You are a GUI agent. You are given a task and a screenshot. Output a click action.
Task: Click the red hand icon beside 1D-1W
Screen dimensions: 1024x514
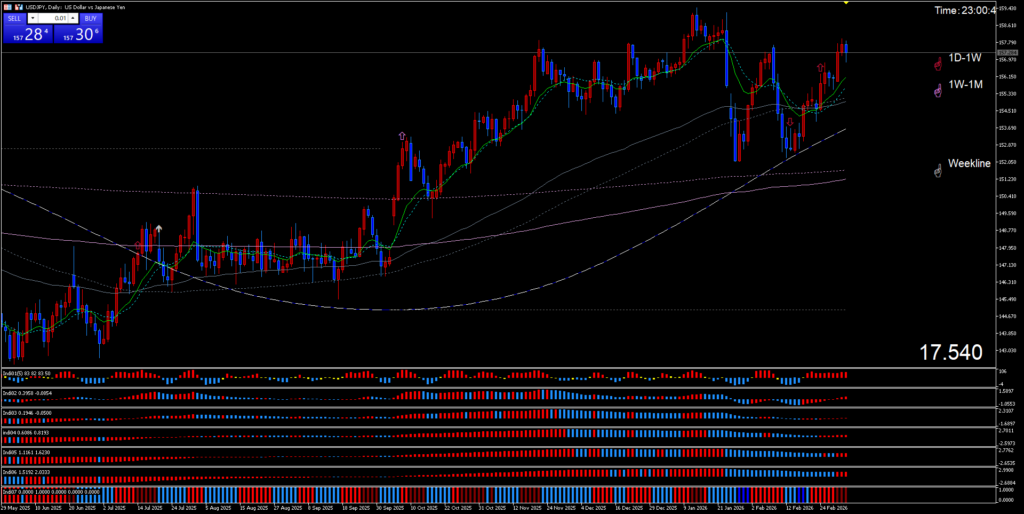(x=937, y=63)
